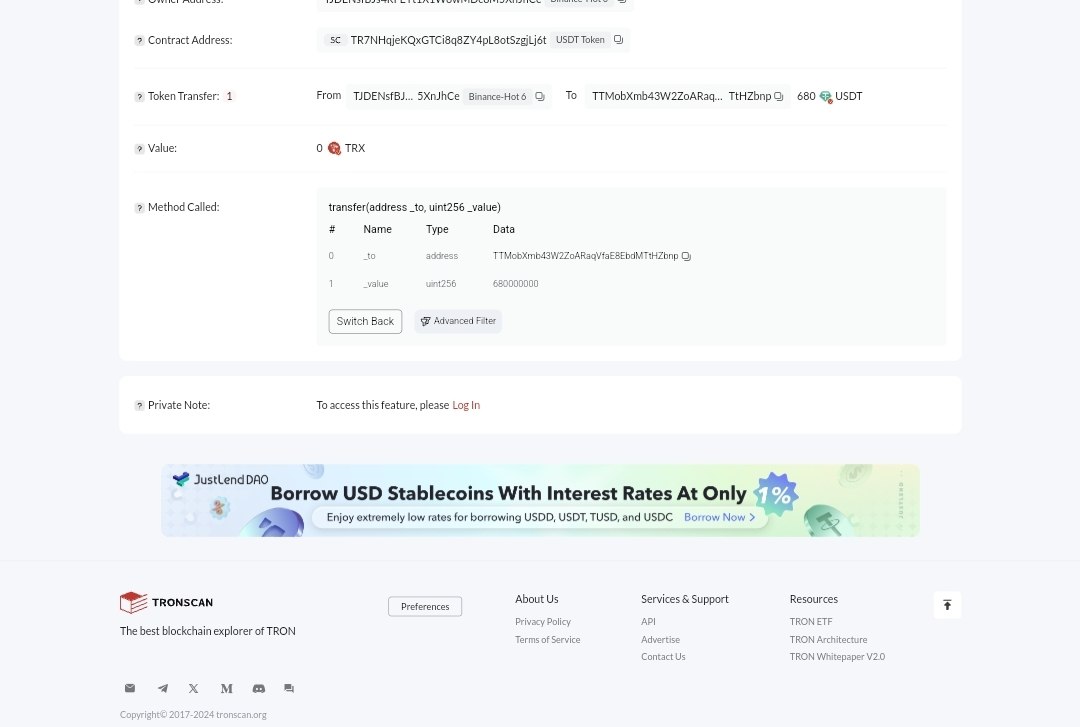
Task: Click the Log In link
Action: pos(466,405)
